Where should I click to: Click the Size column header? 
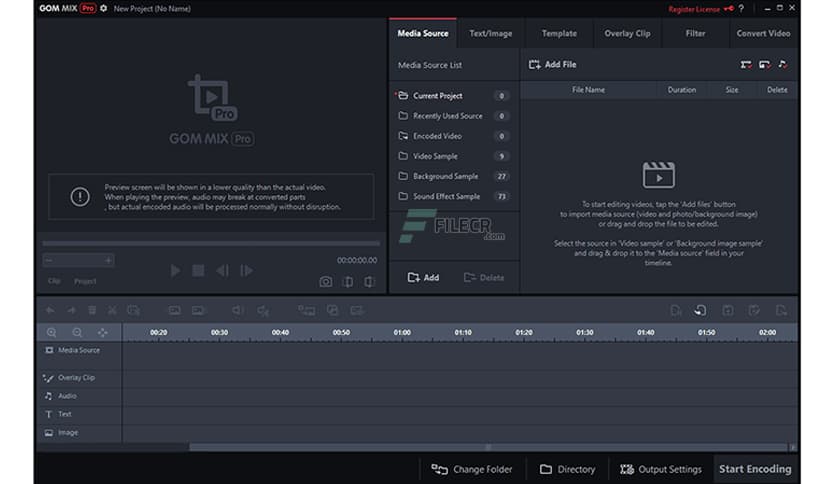[732, 90]
